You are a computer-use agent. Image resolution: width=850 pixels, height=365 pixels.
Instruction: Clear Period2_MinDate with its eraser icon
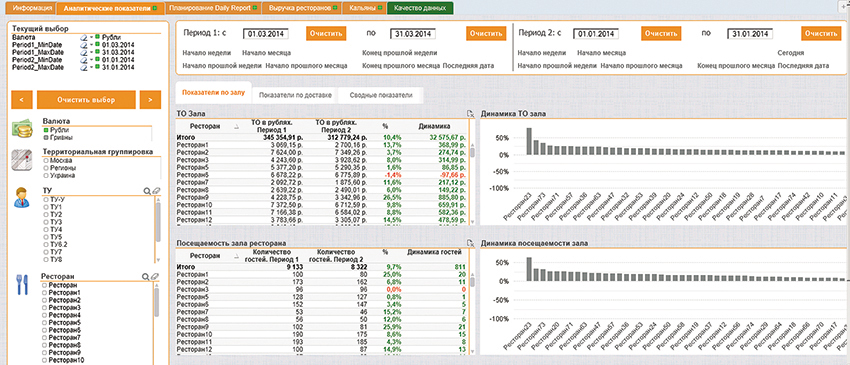click(83, 60)
